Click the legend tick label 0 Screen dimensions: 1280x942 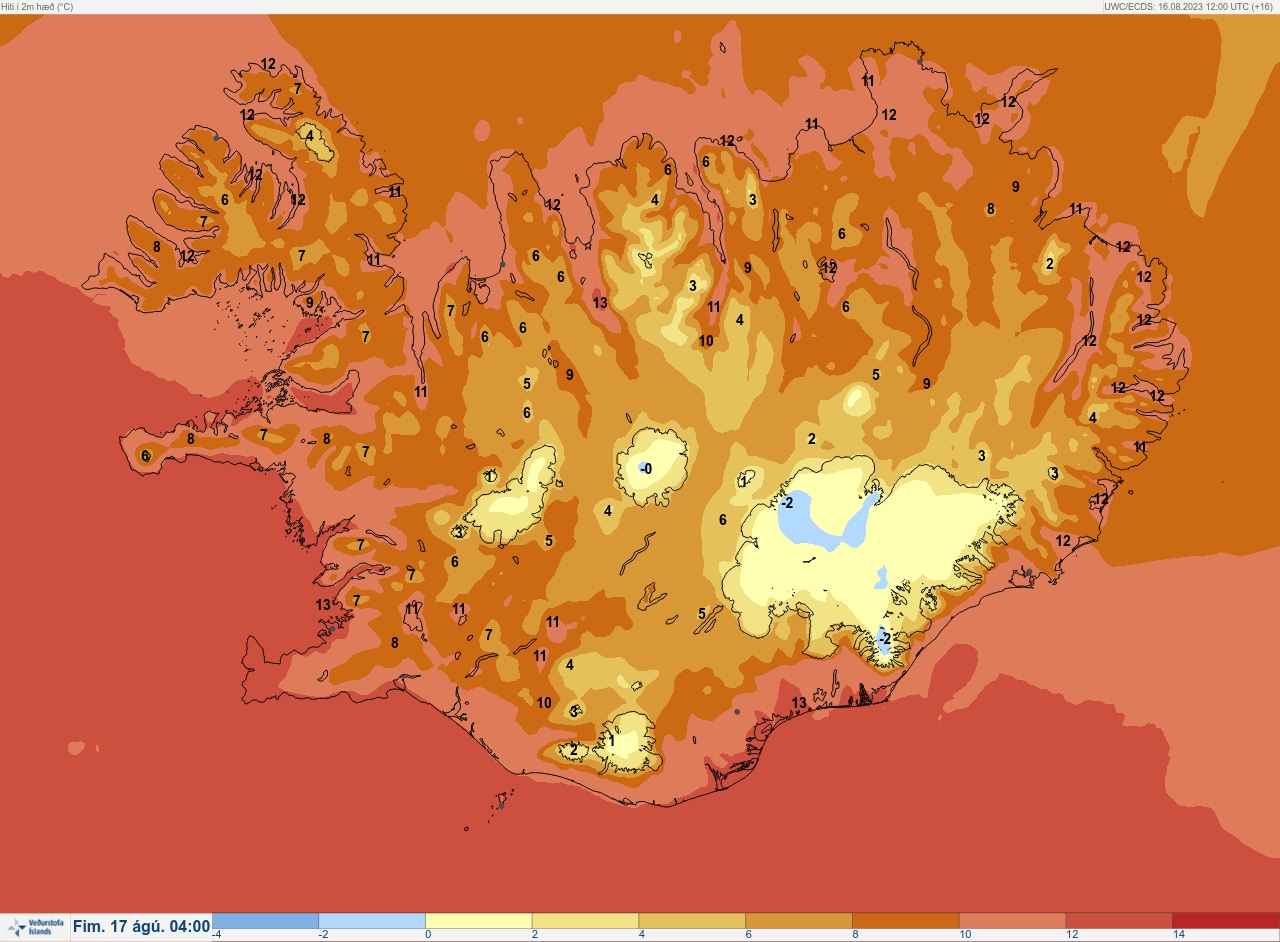click(x=428, y=935)
